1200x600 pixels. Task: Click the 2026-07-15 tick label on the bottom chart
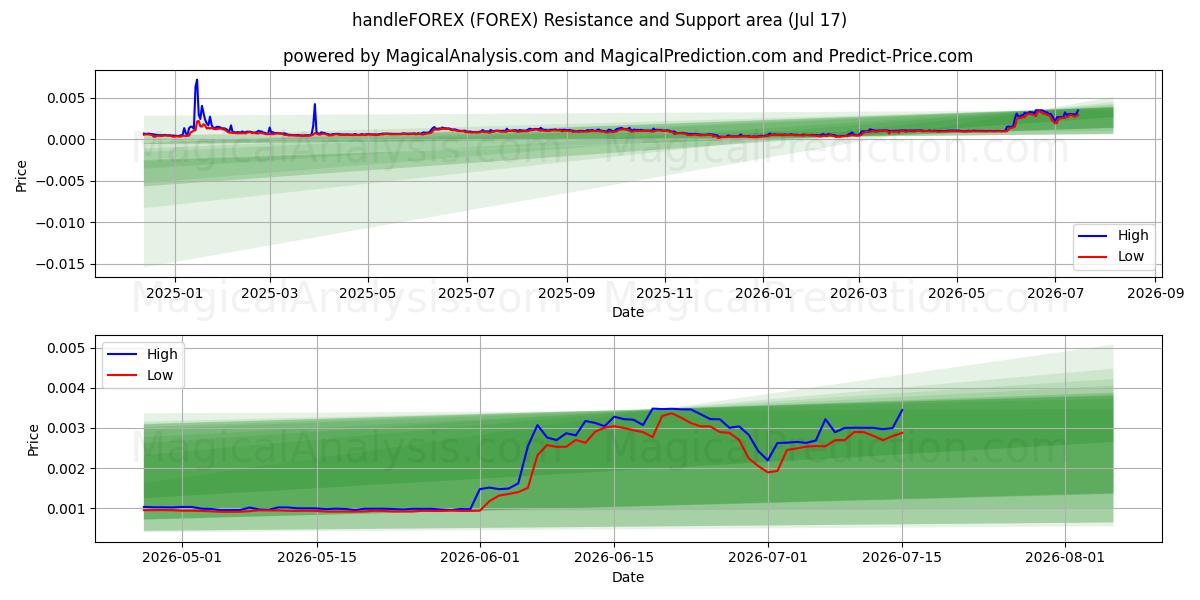click(903, 559)
